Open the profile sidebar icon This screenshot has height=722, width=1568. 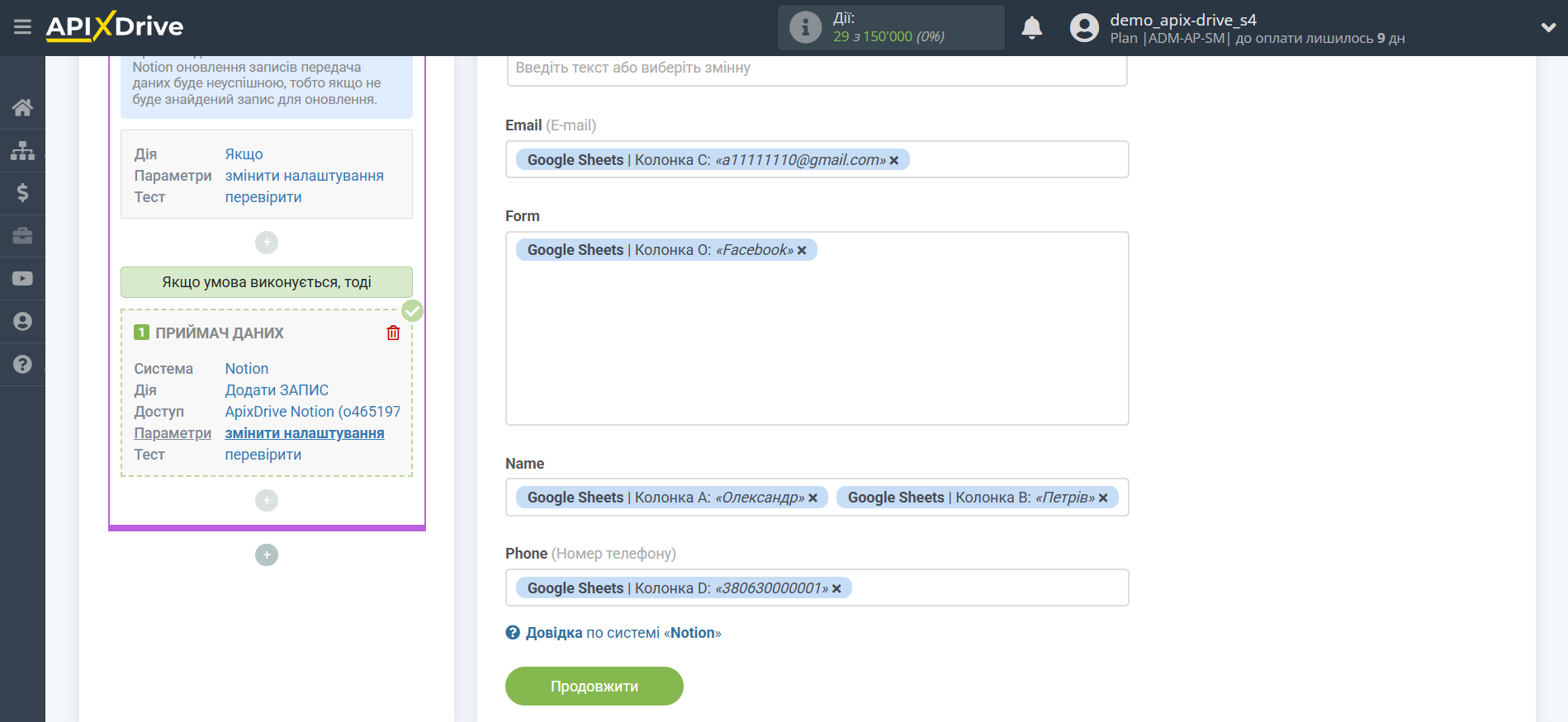point(22,322)
